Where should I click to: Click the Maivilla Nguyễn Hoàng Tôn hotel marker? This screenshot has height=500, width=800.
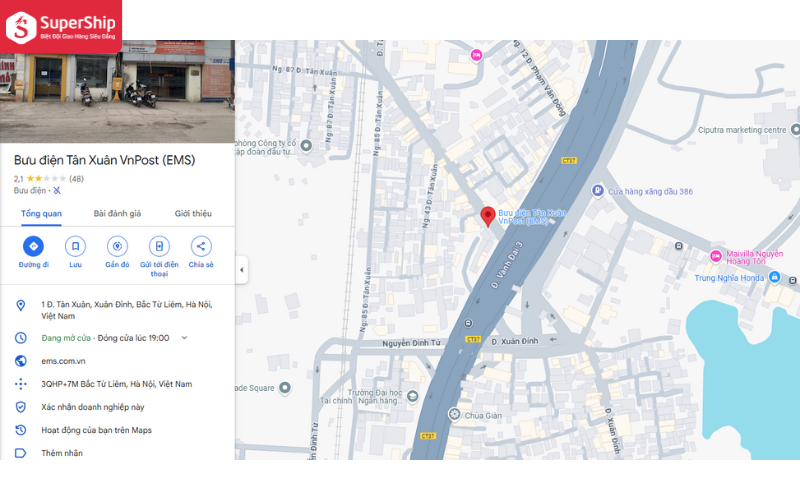[x=716, y=256]
